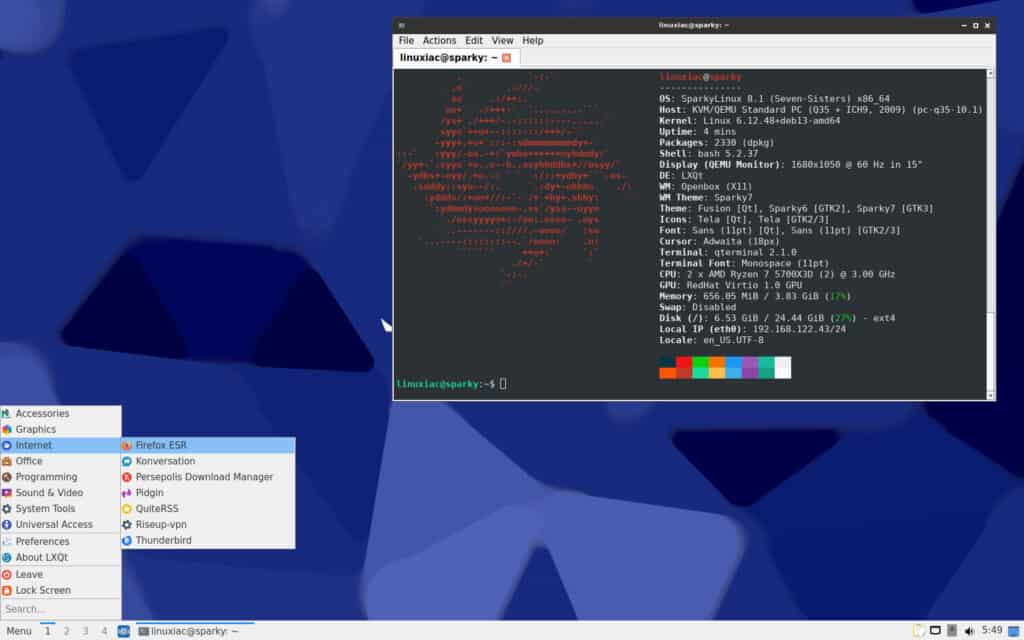Click a swatch in the neofetch color palette
Screen dimensions: 1024x640
(700, 367)
